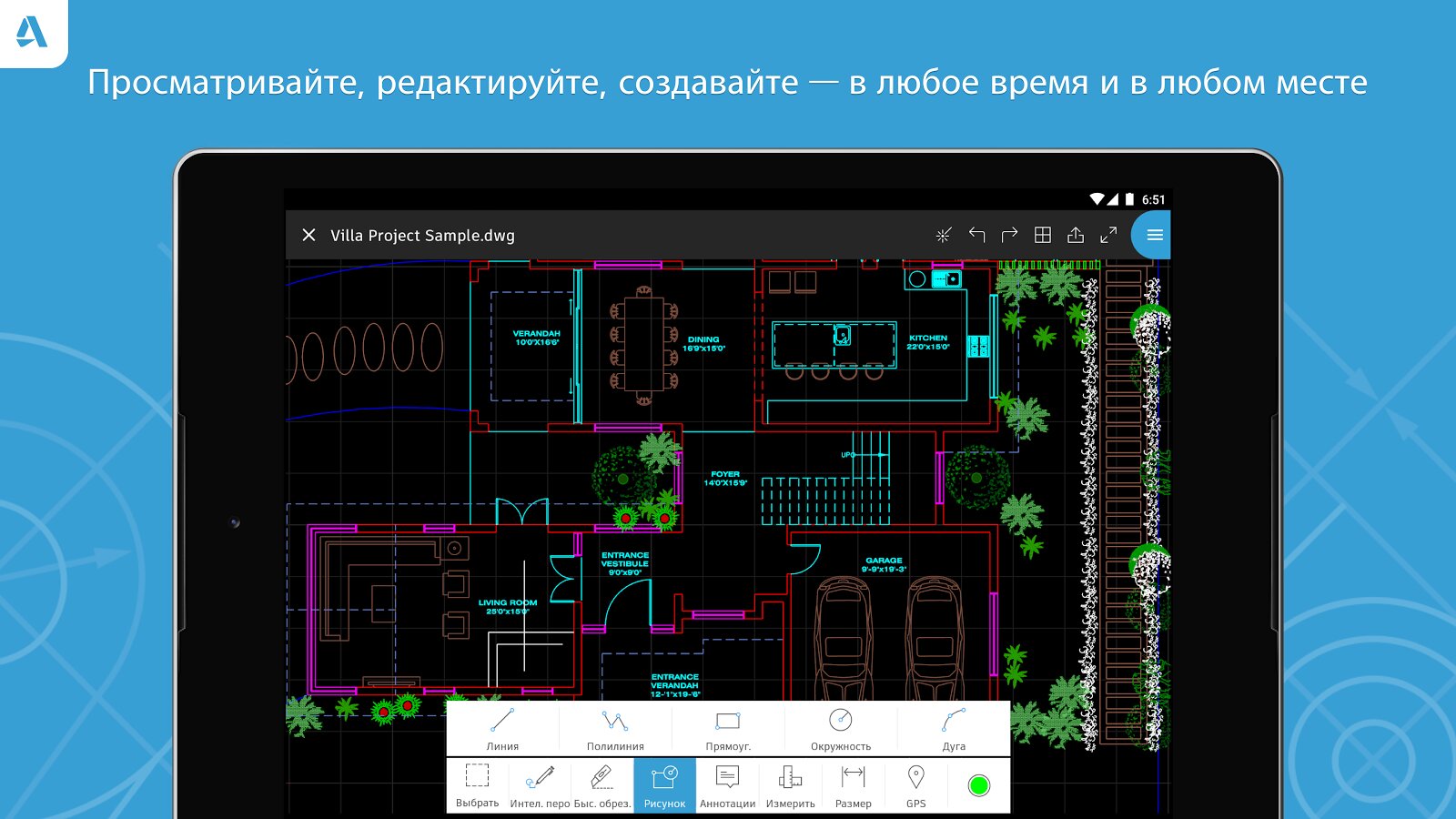The height and width of the screenshot is (819, 1456).
Task: Select the Размер dimension tool
Action: 853,785
